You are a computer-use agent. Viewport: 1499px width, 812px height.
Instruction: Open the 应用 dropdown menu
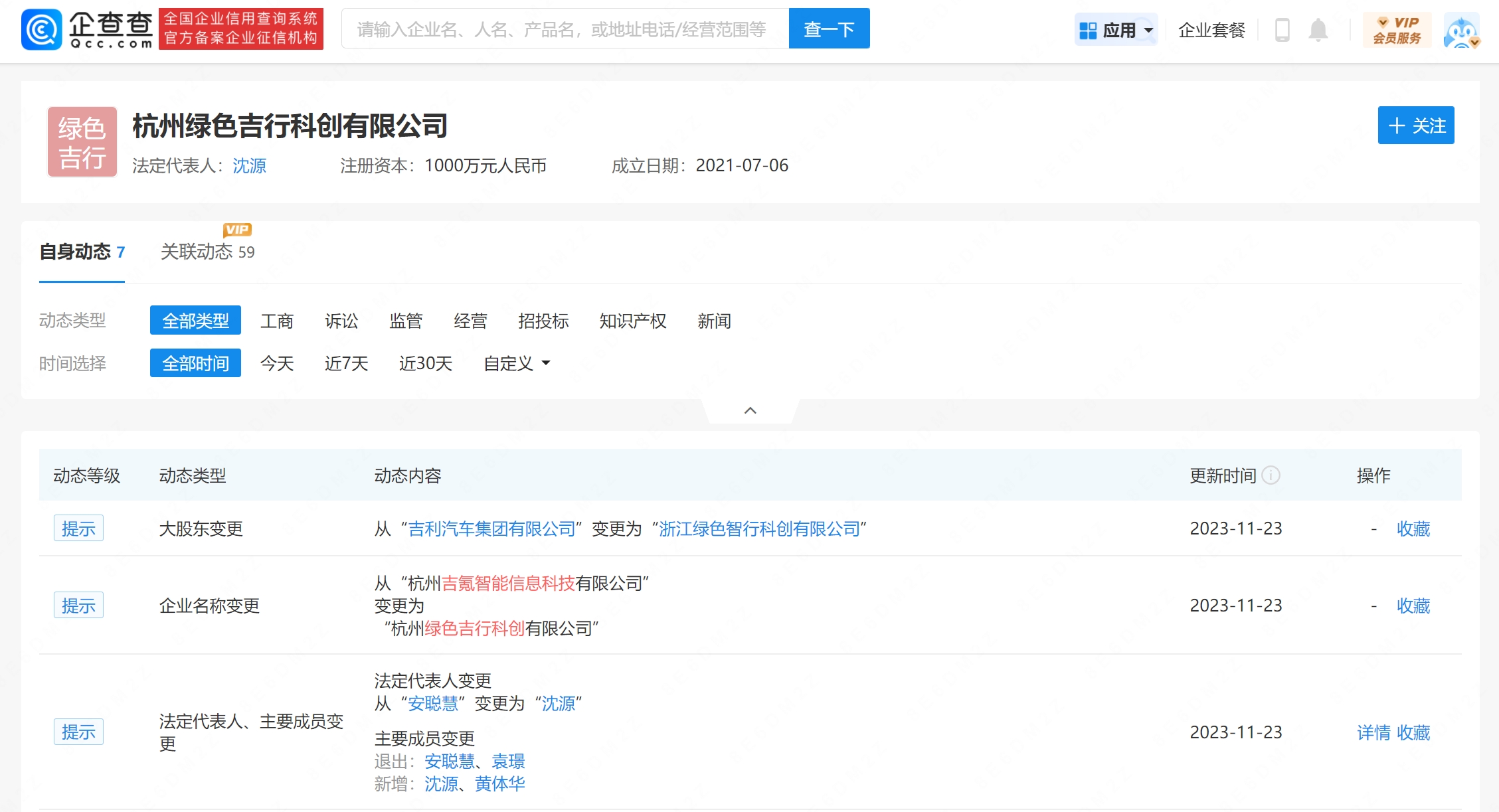[1116, 30]
